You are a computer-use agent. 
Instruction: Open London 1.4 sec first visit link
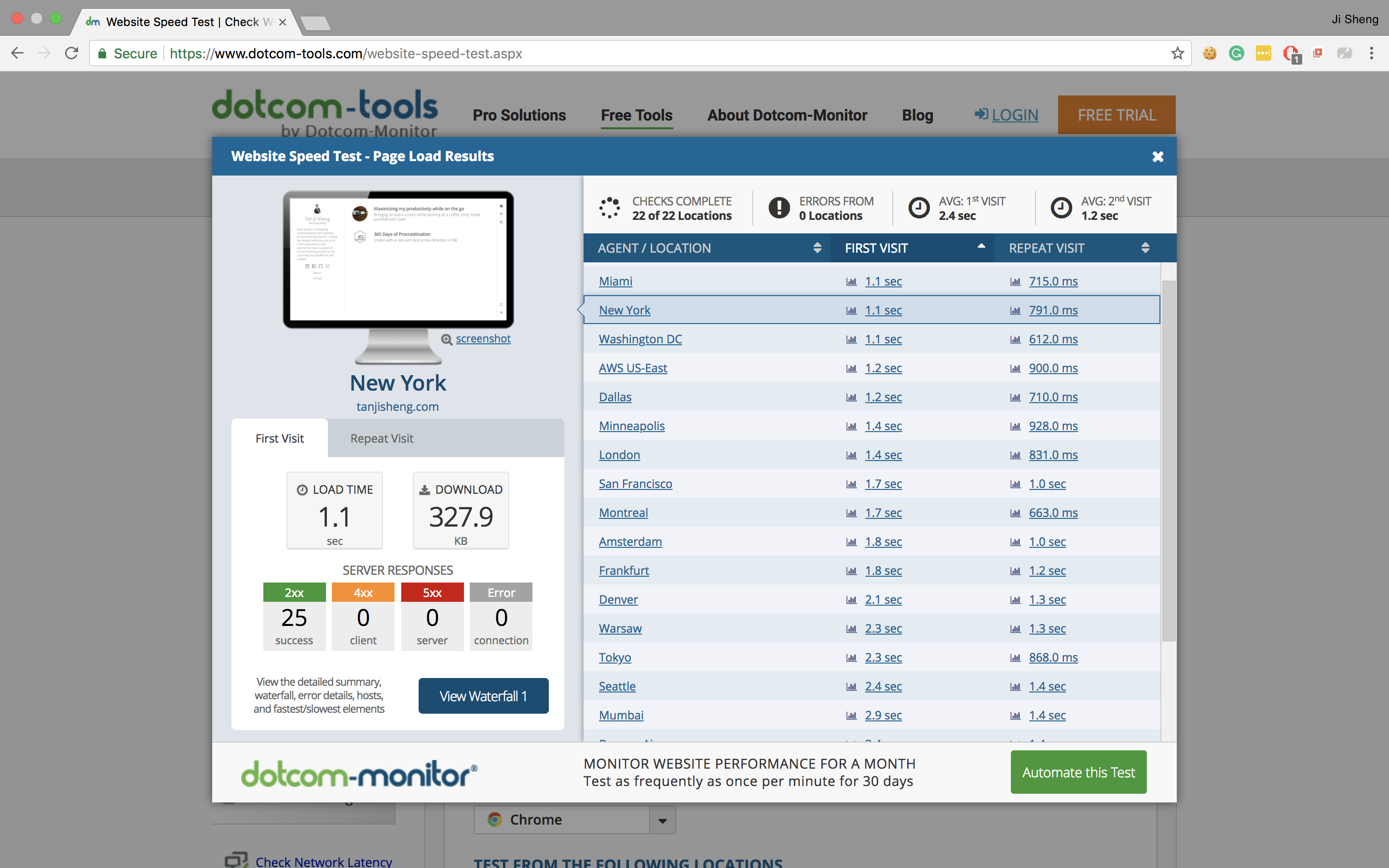click(x=884, y=455)
